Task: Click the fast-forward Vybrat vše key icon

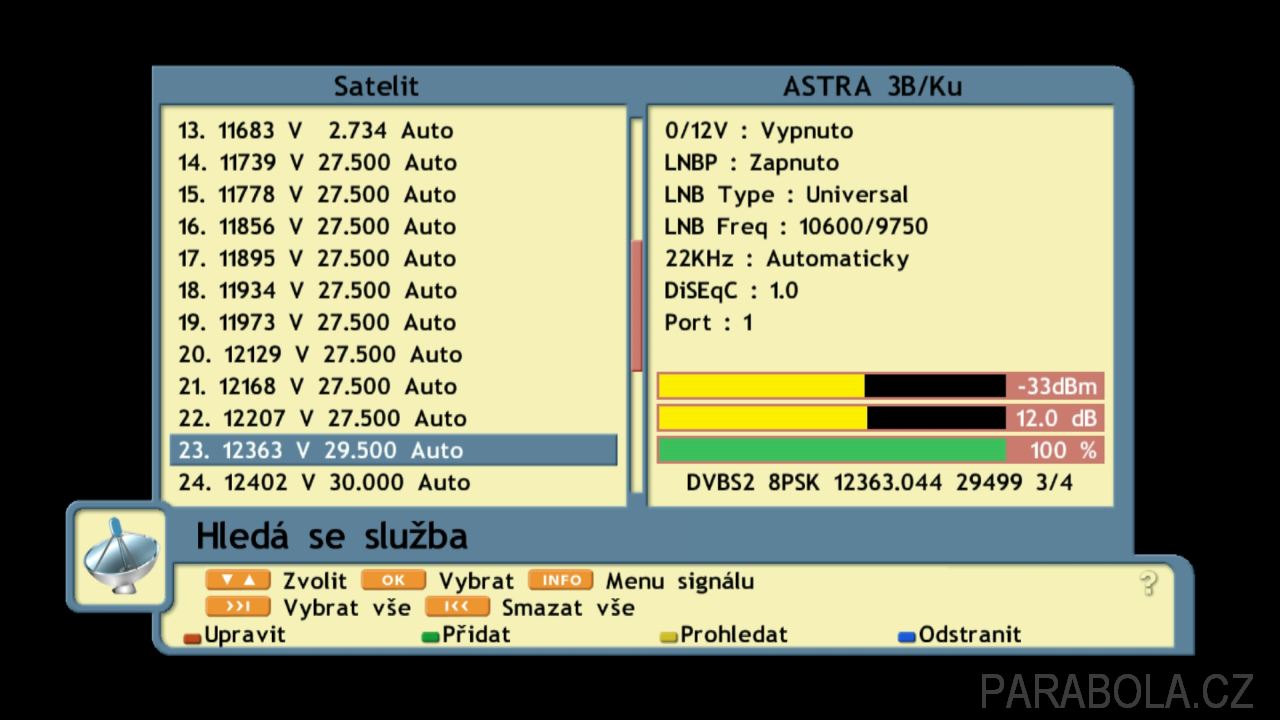Action: [x=238, y=607]
